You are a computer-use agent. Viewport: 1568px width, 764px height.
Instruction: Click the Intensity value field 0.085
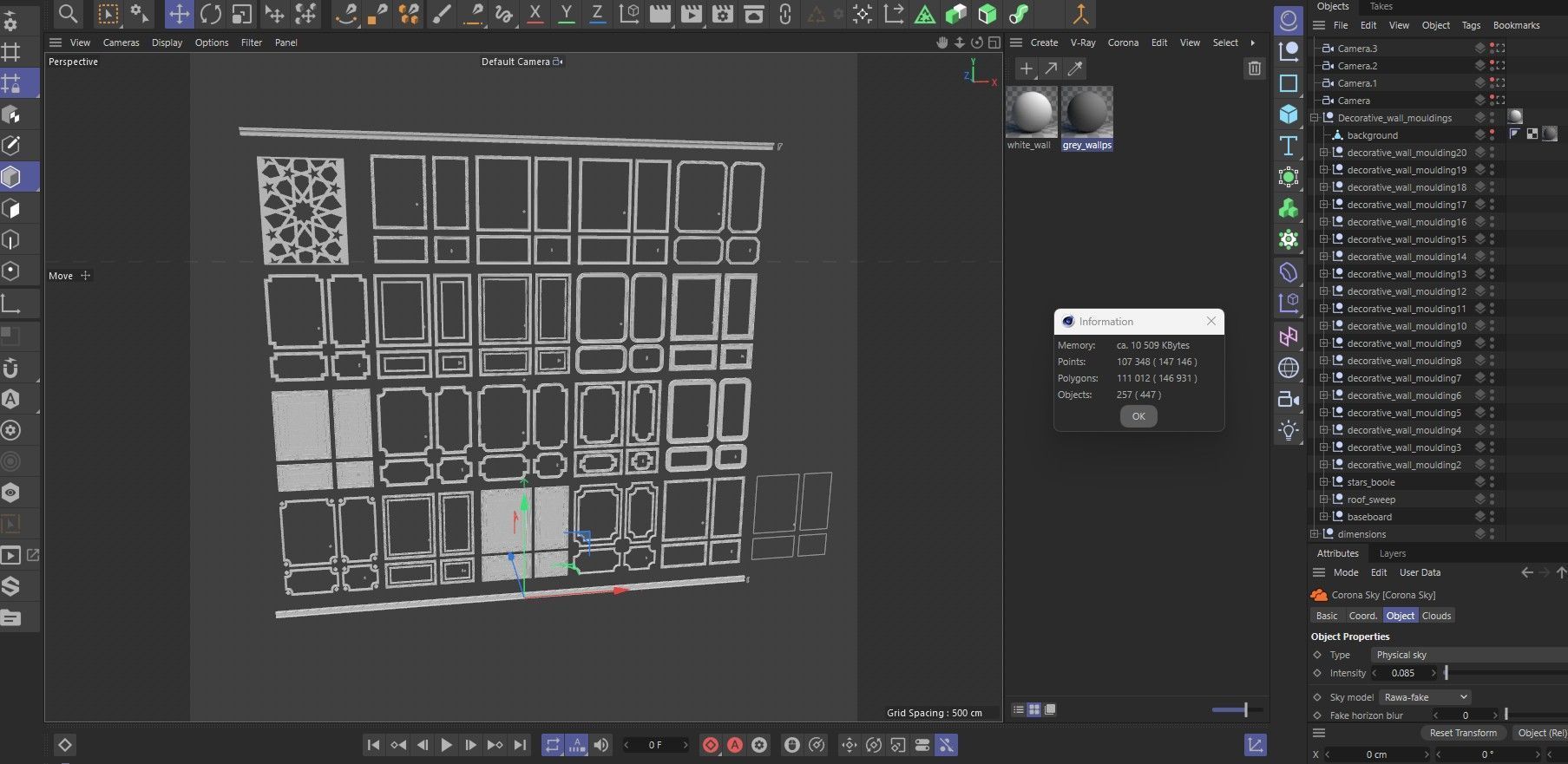1403,673
